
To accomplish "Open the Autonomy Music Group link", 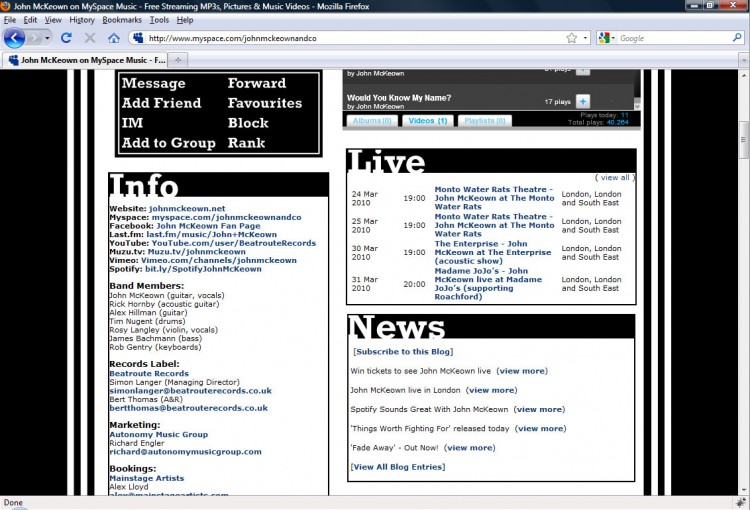I will point(158,434).
